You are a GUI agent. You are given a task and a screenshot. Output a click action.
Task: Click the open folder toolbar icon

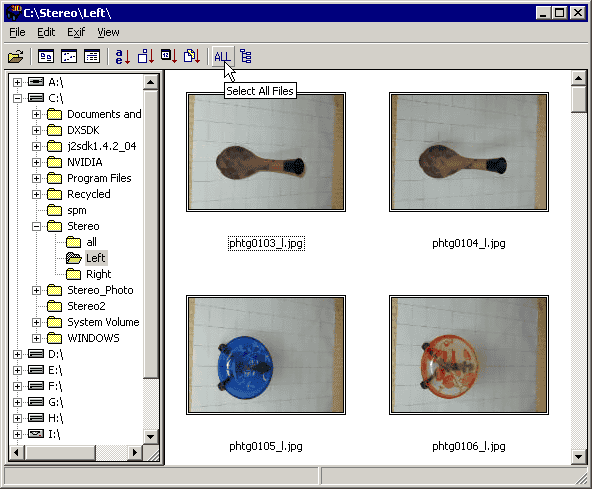tap(15, 57)
